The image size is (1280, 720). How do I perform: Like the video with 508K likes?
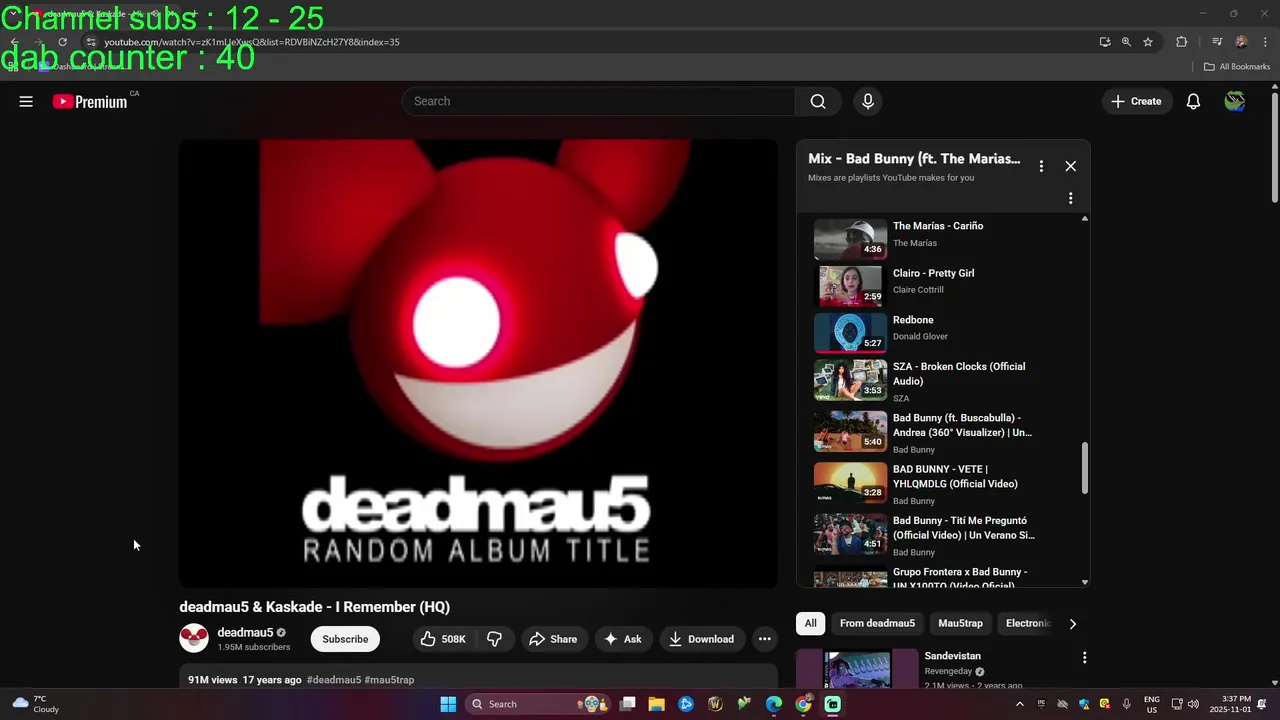pyautogui.click(x=443, y=639)
